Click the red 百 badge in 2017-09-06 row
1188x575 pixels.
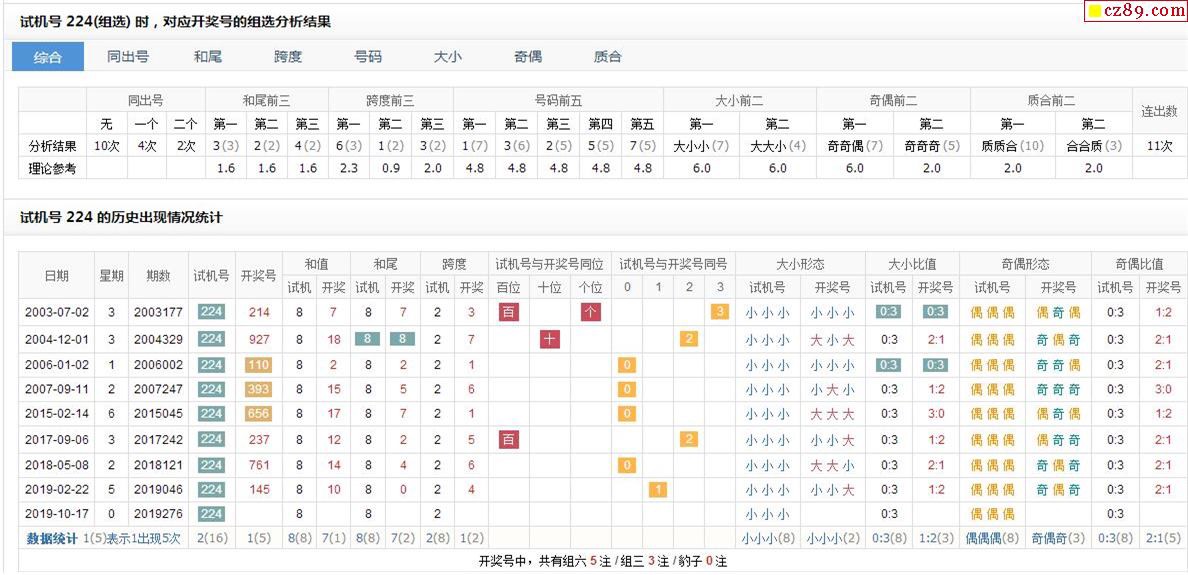(x=509, y=439)
